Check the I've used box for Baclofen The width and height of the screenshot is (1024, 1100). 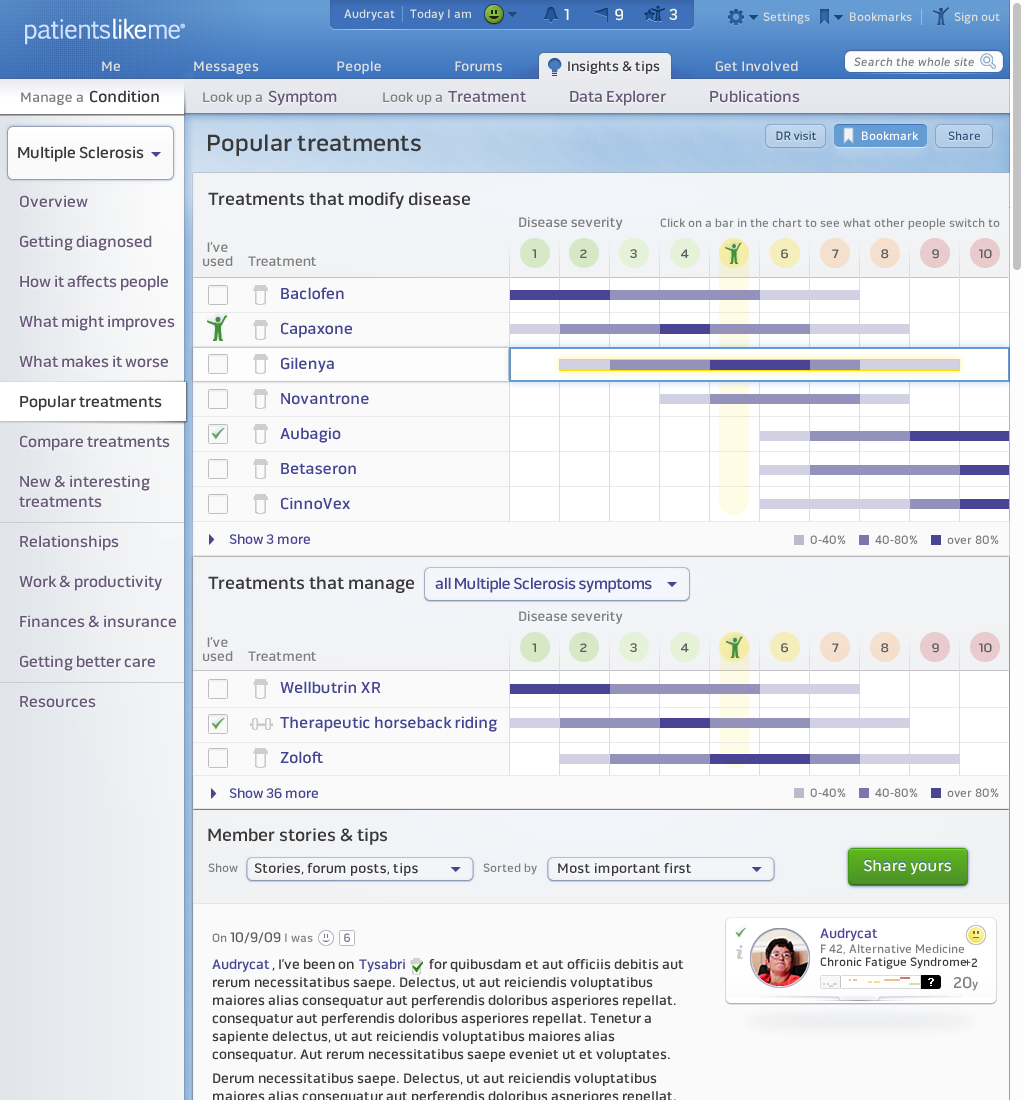[x=218, y=295]
